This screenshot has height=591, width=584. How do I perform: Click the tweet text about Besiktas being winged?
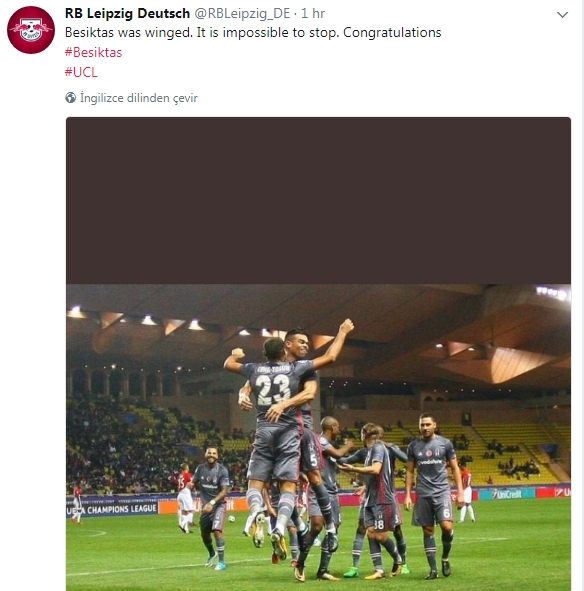coord(253,33)
